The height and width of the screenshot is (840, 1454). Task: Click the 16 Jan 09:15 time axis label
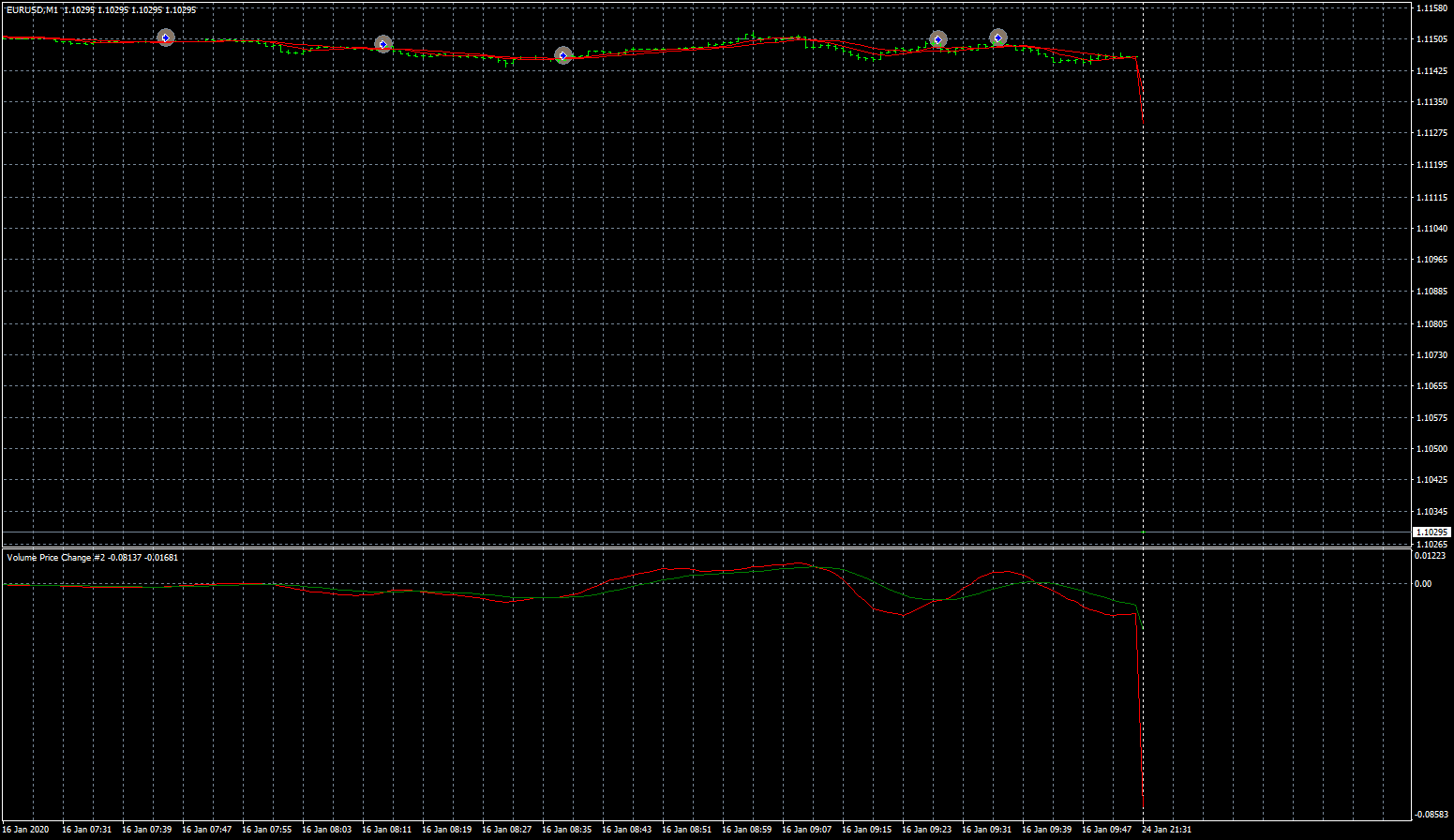pyautogui.click(x=866, y=830)
